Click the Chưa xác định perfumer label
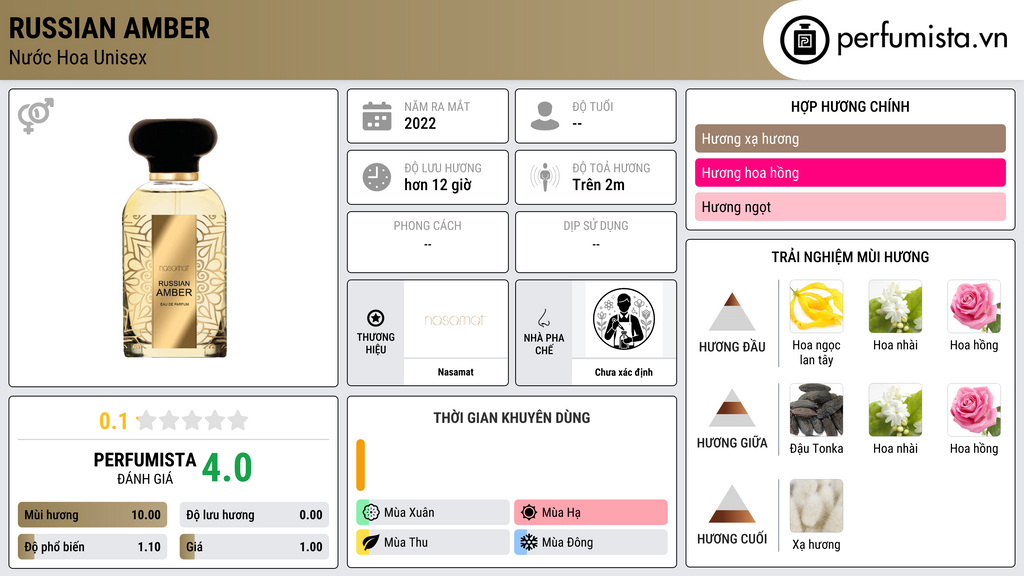The height and width of the screenshot is (576, 1024). click(624, 372)
